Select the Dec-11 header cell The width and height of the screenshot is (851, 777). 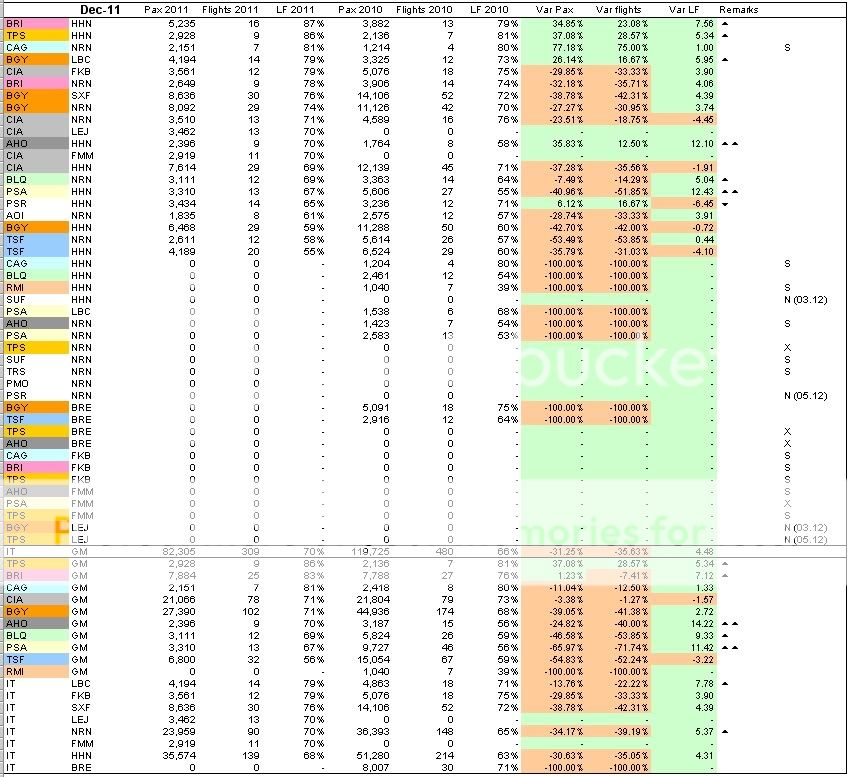click(99, 9)
